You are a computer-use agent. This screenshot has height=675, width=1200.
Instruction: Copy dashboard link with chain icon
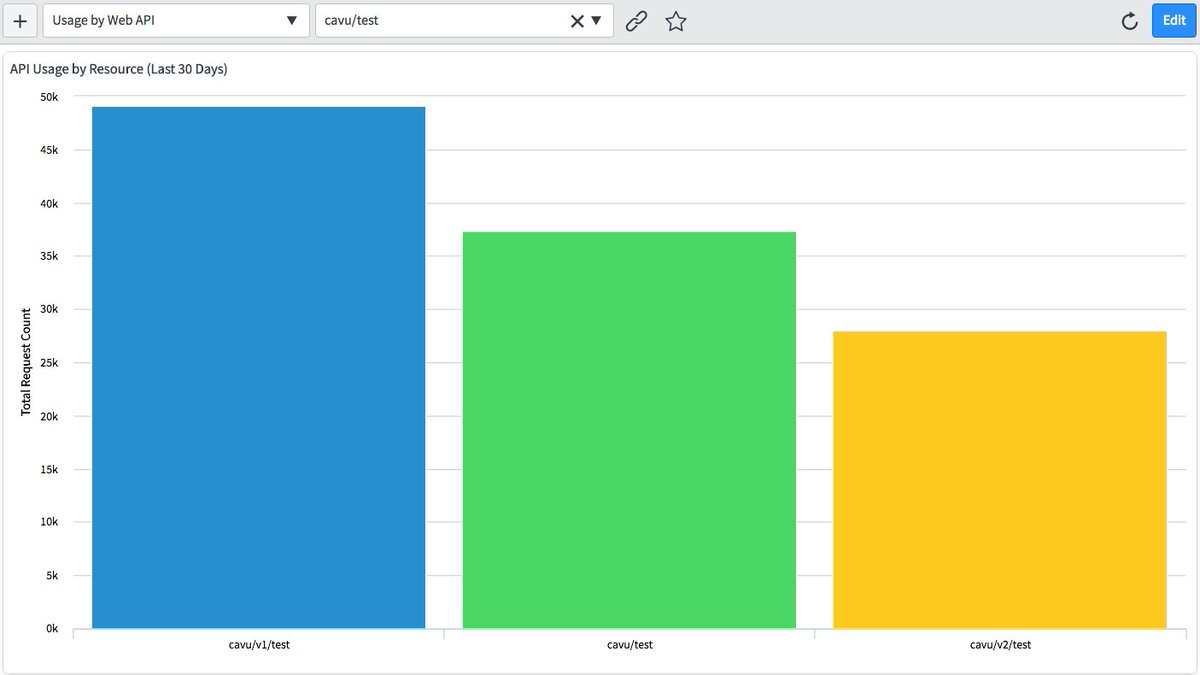pyautogui.click(x=636, y=21)
